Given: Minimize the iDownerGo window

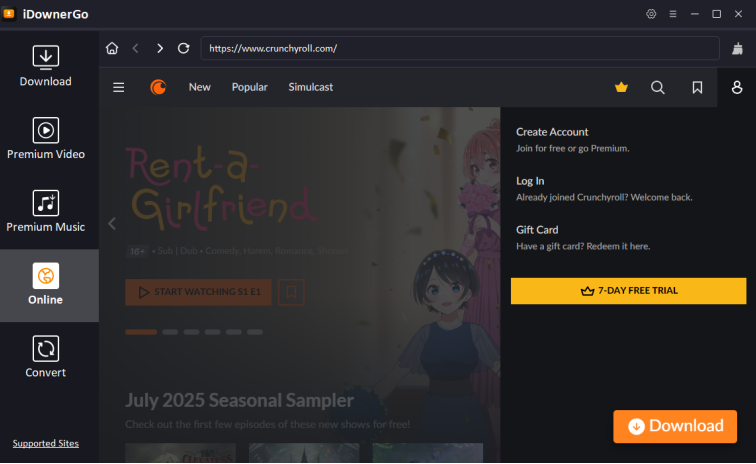Looking at the screenshot, I should pyautogui.click(x=695, y=14).
